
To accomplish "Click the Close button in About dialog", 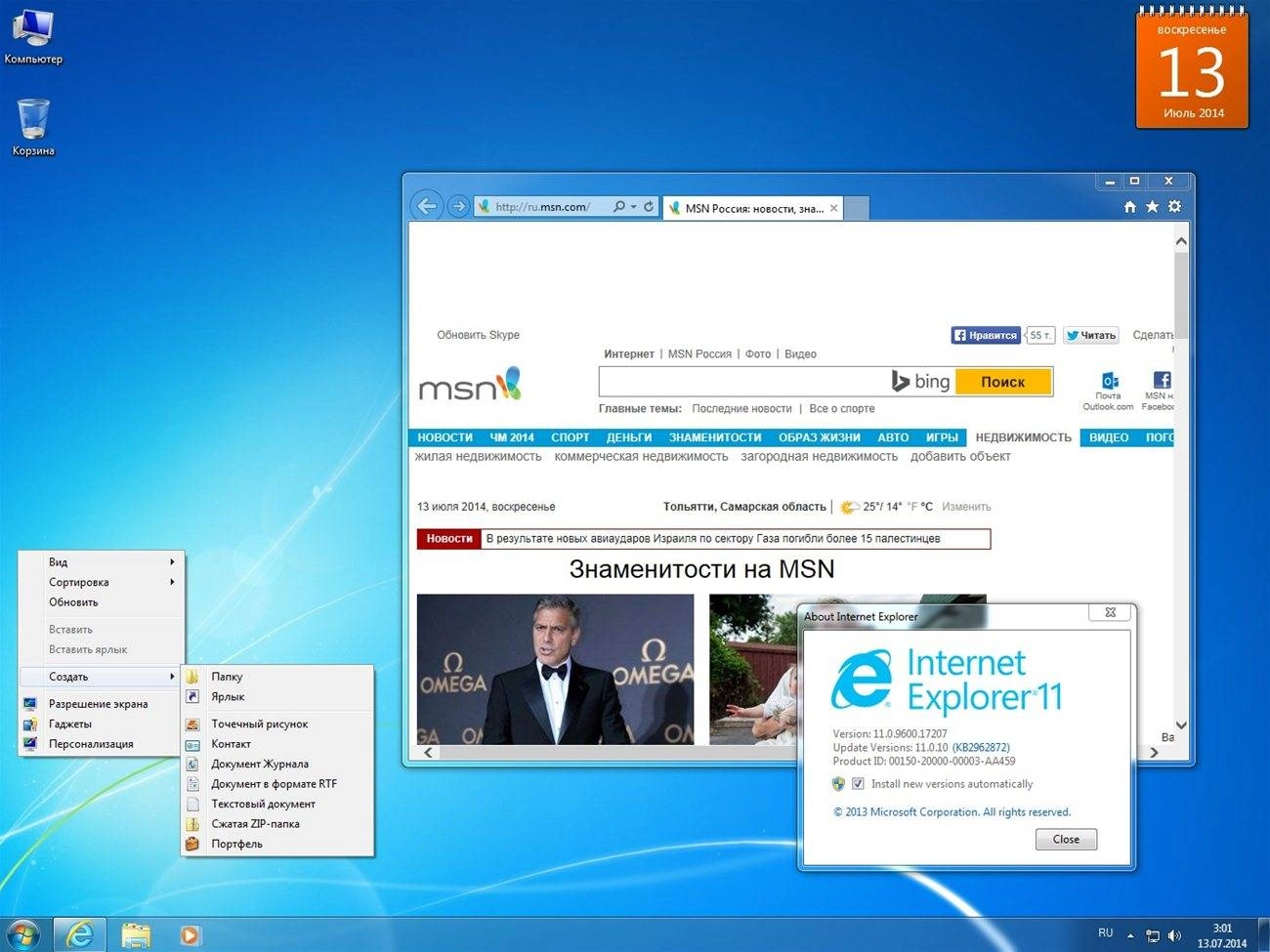I will (1066, 839).
